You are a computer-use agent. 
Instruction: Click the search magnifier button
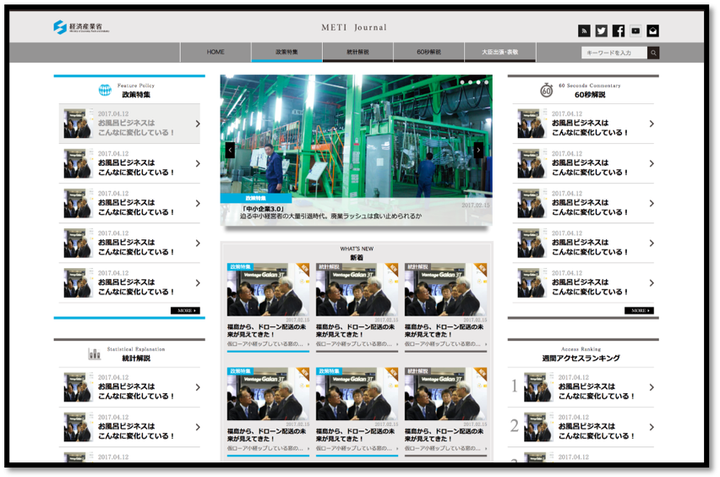tap(653, 53)
